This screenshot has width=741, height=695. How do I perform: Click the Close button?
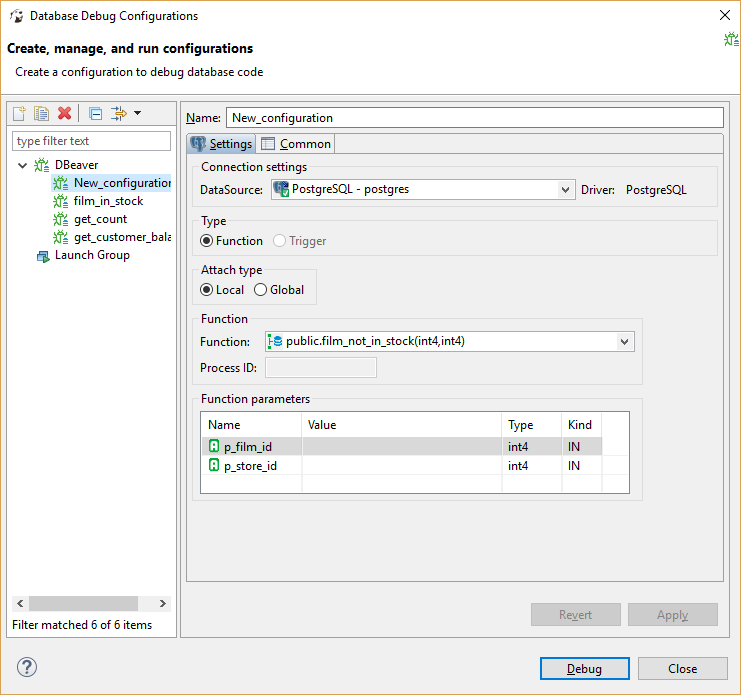682,669
